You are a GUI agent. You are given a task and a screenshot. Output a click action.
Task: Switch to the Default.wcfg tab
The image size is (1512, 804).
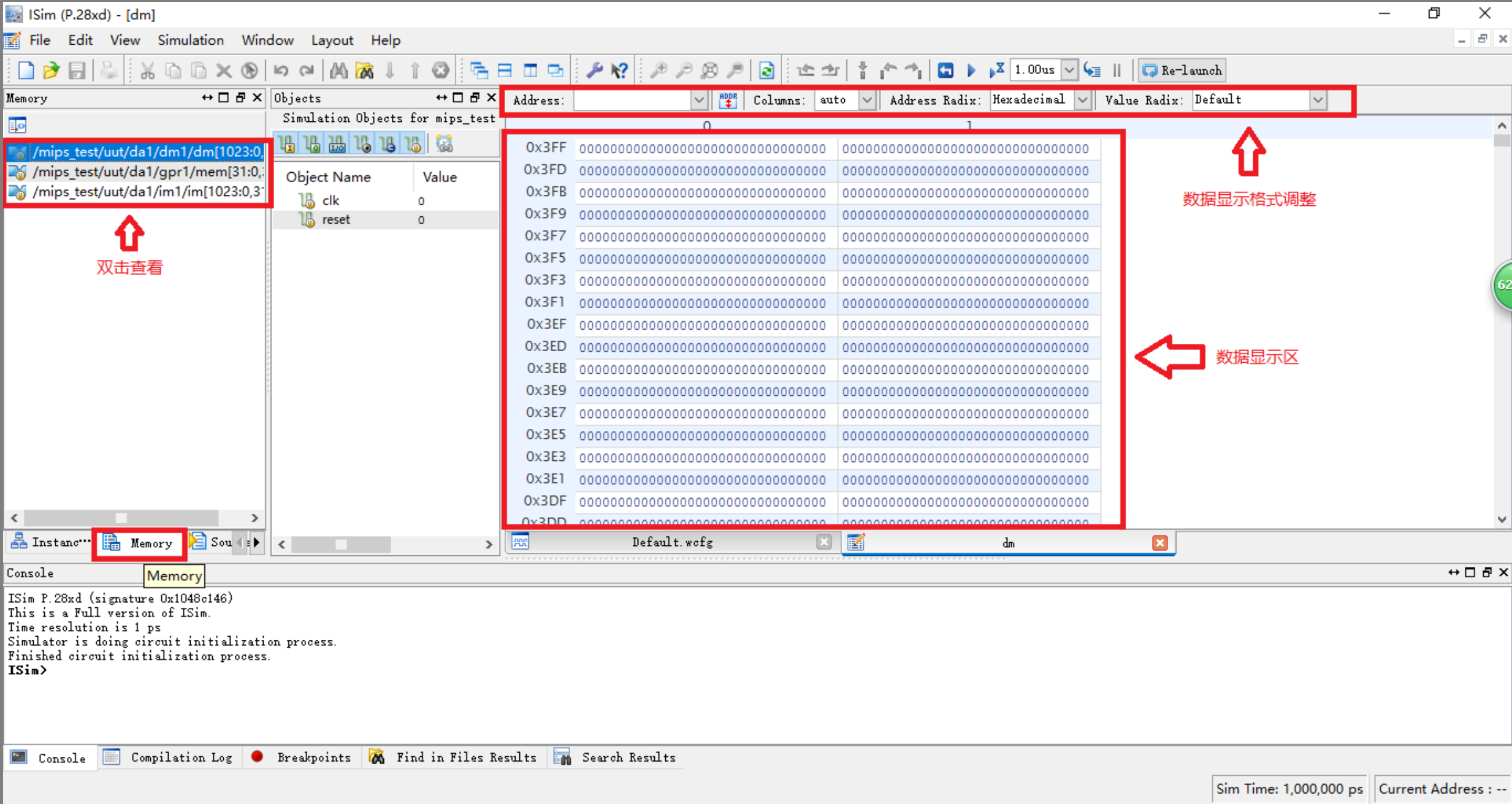[x=671, y=542]
